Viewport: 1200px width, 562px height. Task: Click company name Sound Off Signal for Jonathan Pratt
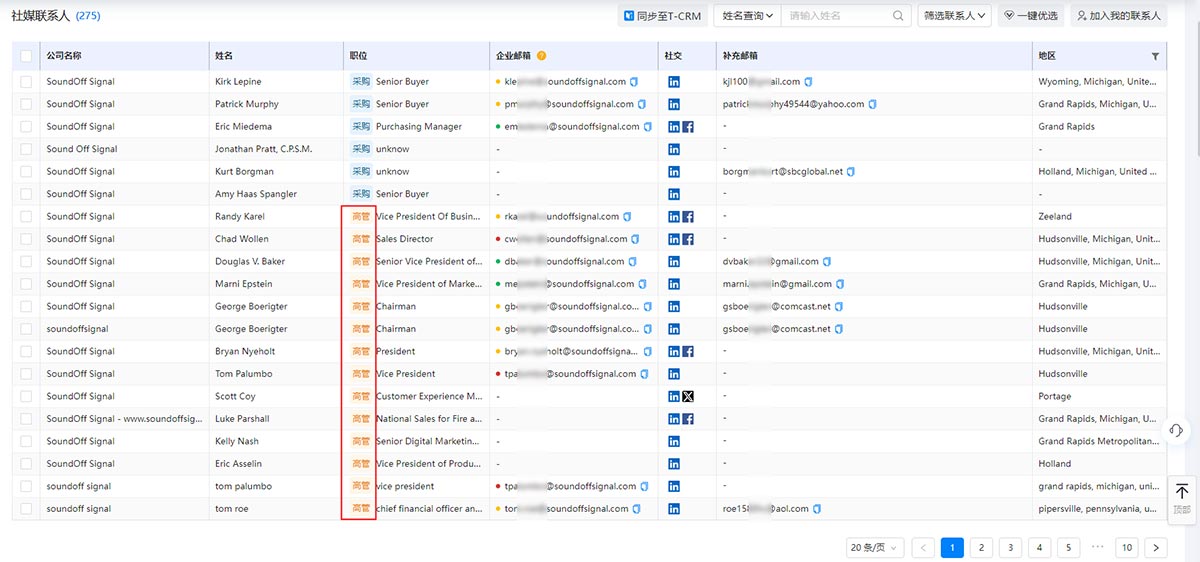82,149
